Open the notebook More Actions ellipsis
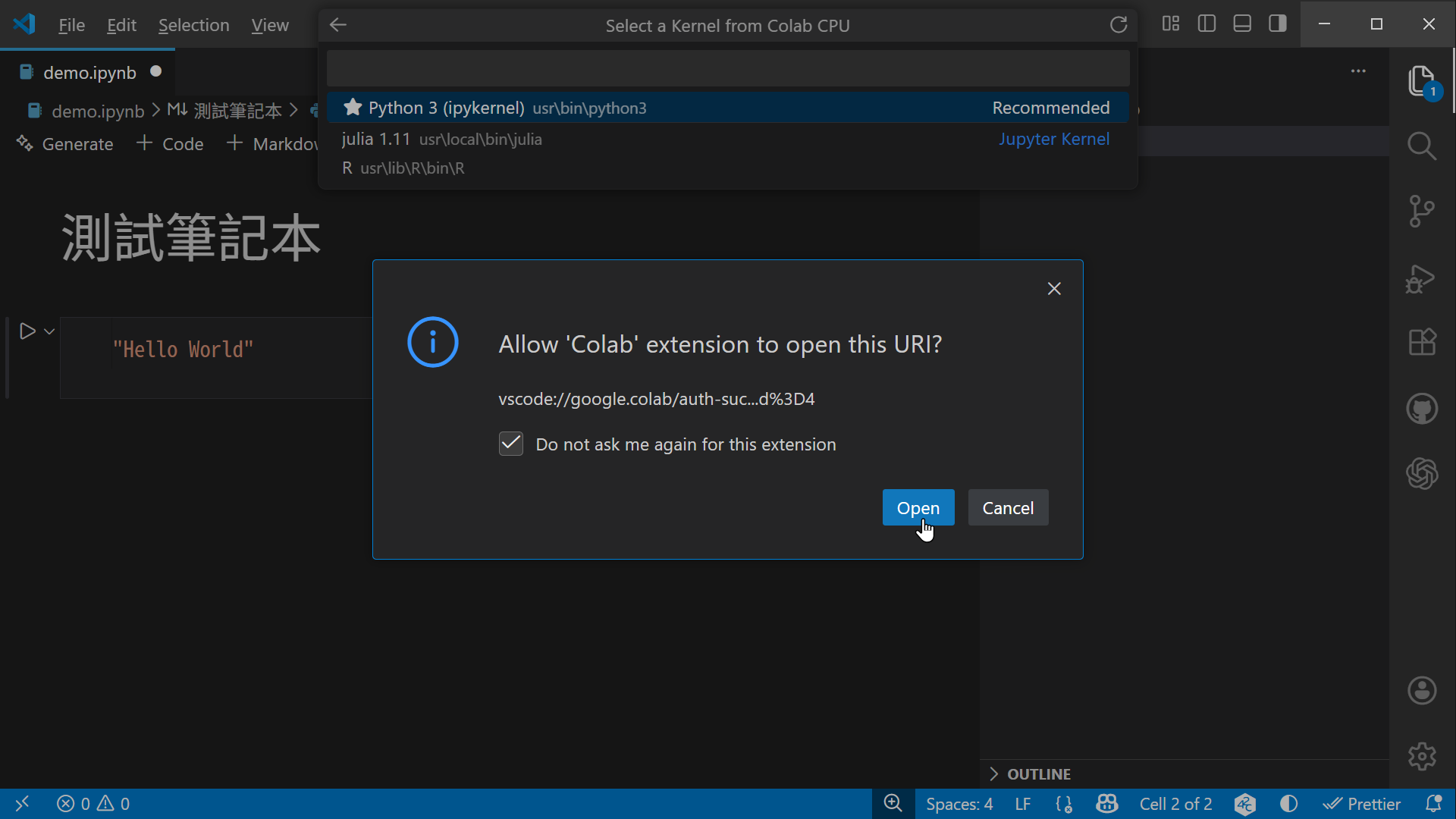The width and height of the screenshot is (1456, 819). (x=1358, y=71)
